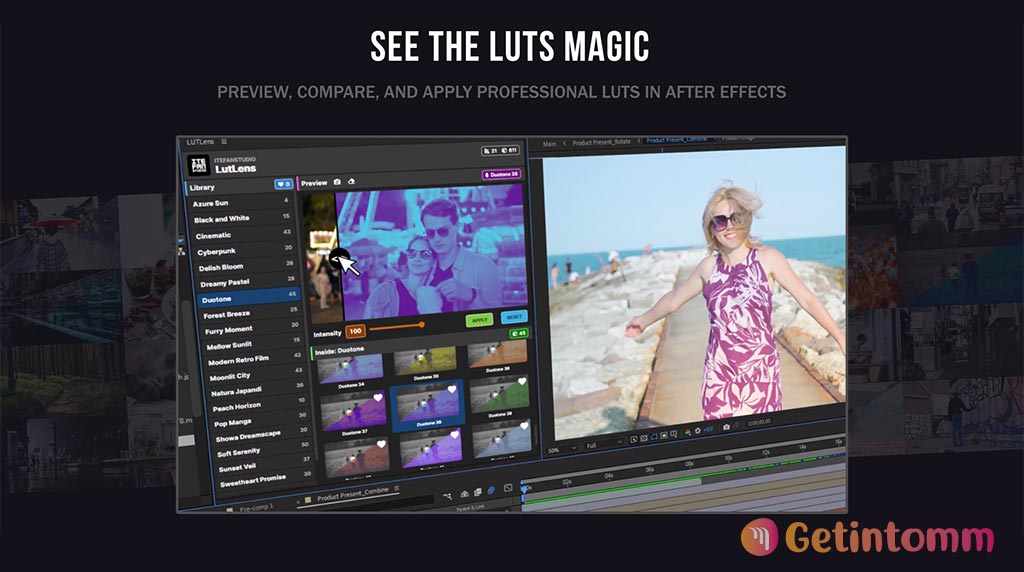Toggle heart on bottom-row purple duotone thumbnail
Viewport: 1024px width, 572px height.
click(455, 434)
